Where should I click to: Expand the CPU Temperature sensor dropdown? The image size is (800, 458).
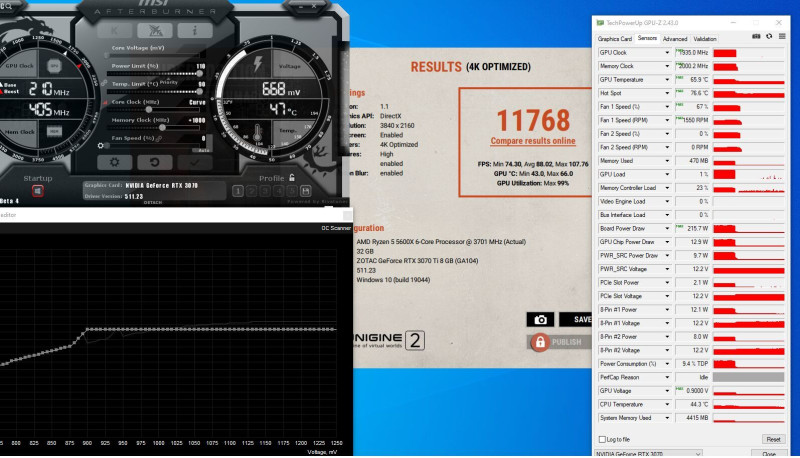[667, 404]
